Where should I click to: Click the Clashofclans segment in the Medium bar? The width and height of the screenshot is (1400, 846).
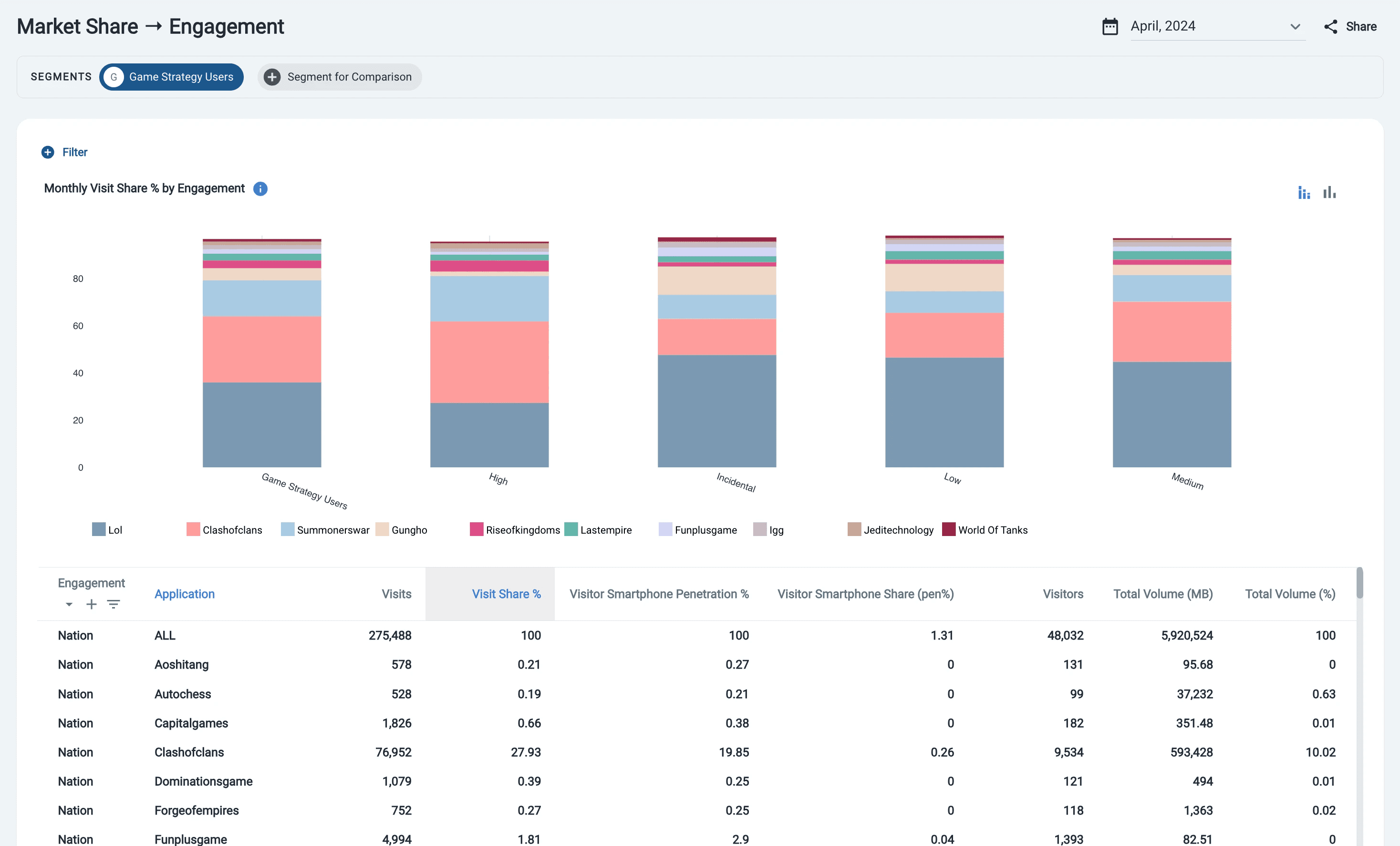1172,332
